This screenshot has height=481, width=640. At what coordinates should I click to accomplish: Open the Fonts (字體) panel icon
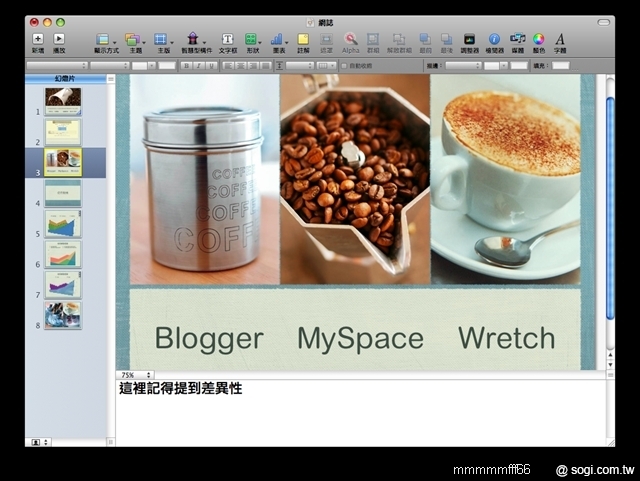point(560,40)
